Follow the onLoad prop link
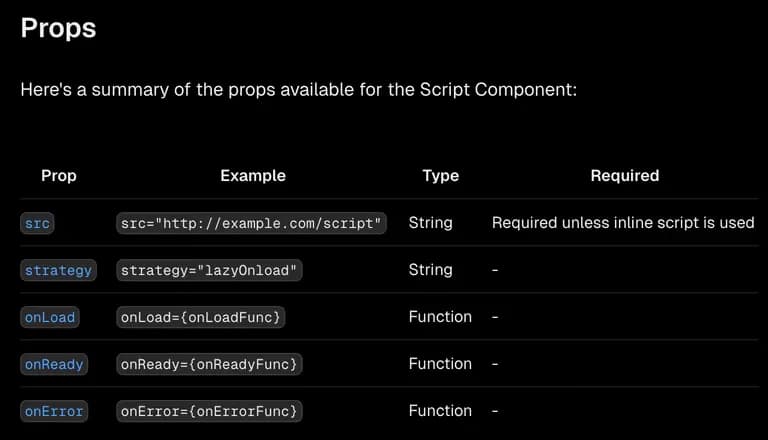This screenshot has height=440, width=768. 50,317
